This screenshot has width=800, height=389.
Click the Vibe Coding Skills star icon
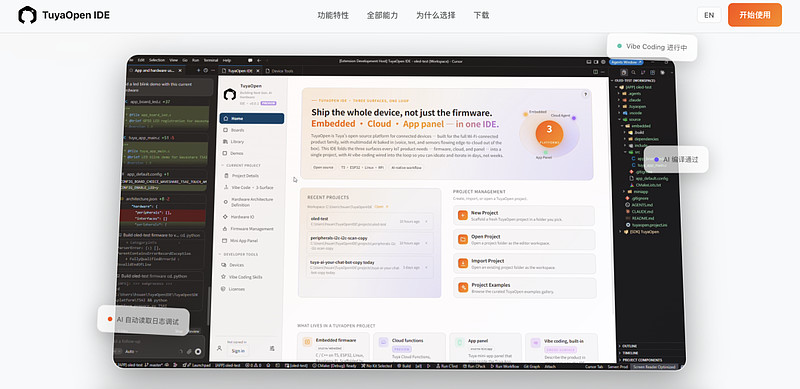coord(224,277)
